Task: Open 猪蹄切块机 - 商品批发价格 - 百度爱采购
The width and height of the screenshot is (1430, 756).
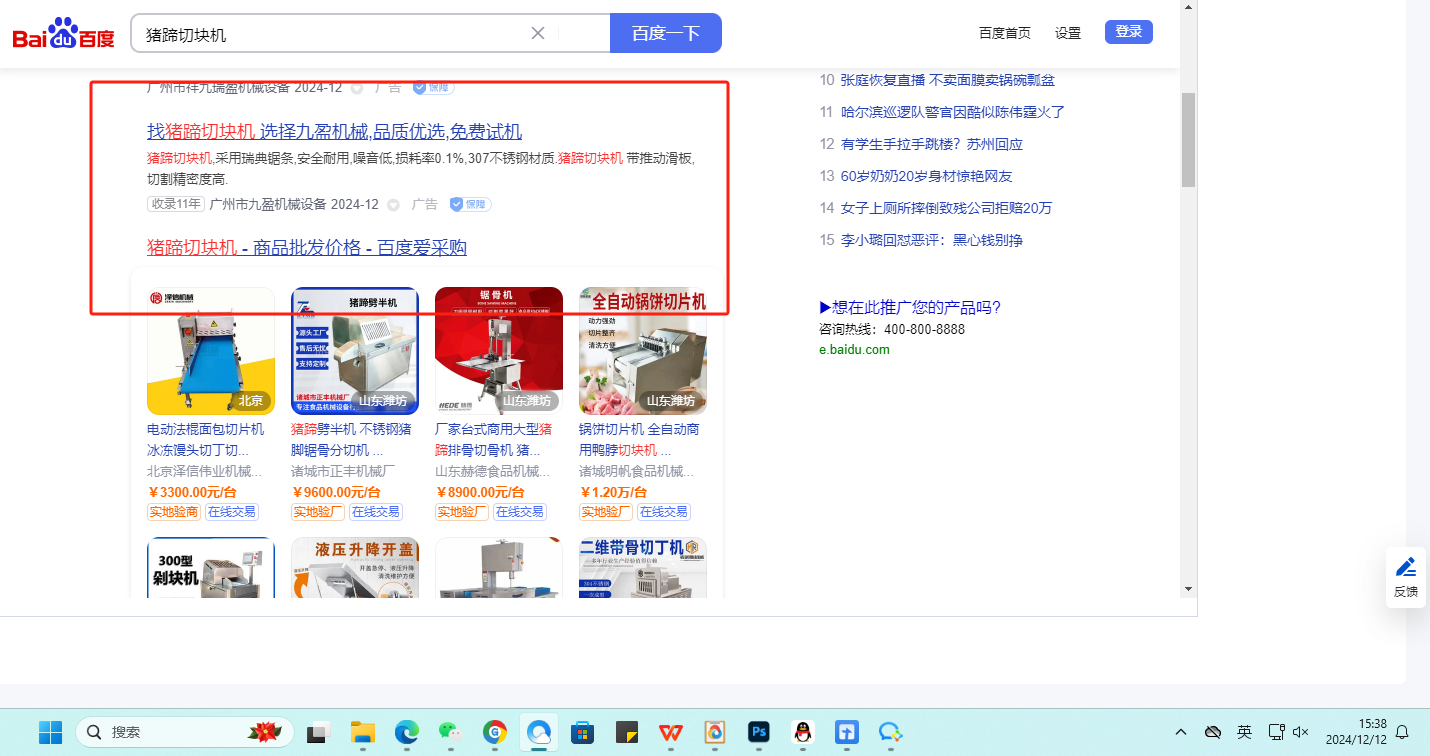Action: [307, 248]
